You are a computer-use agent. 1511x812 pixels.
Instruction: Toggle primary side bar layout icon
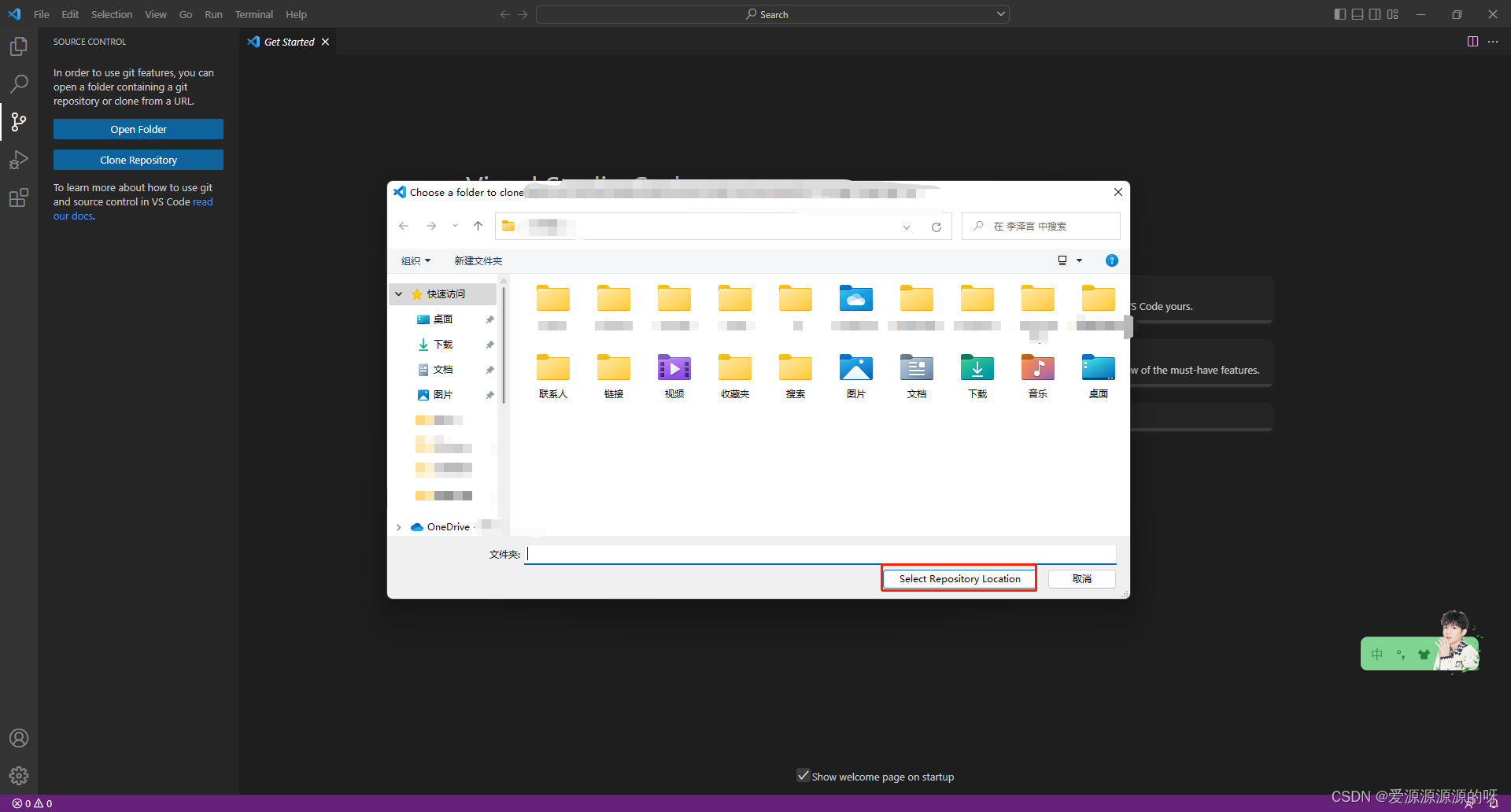point(1340,14)
